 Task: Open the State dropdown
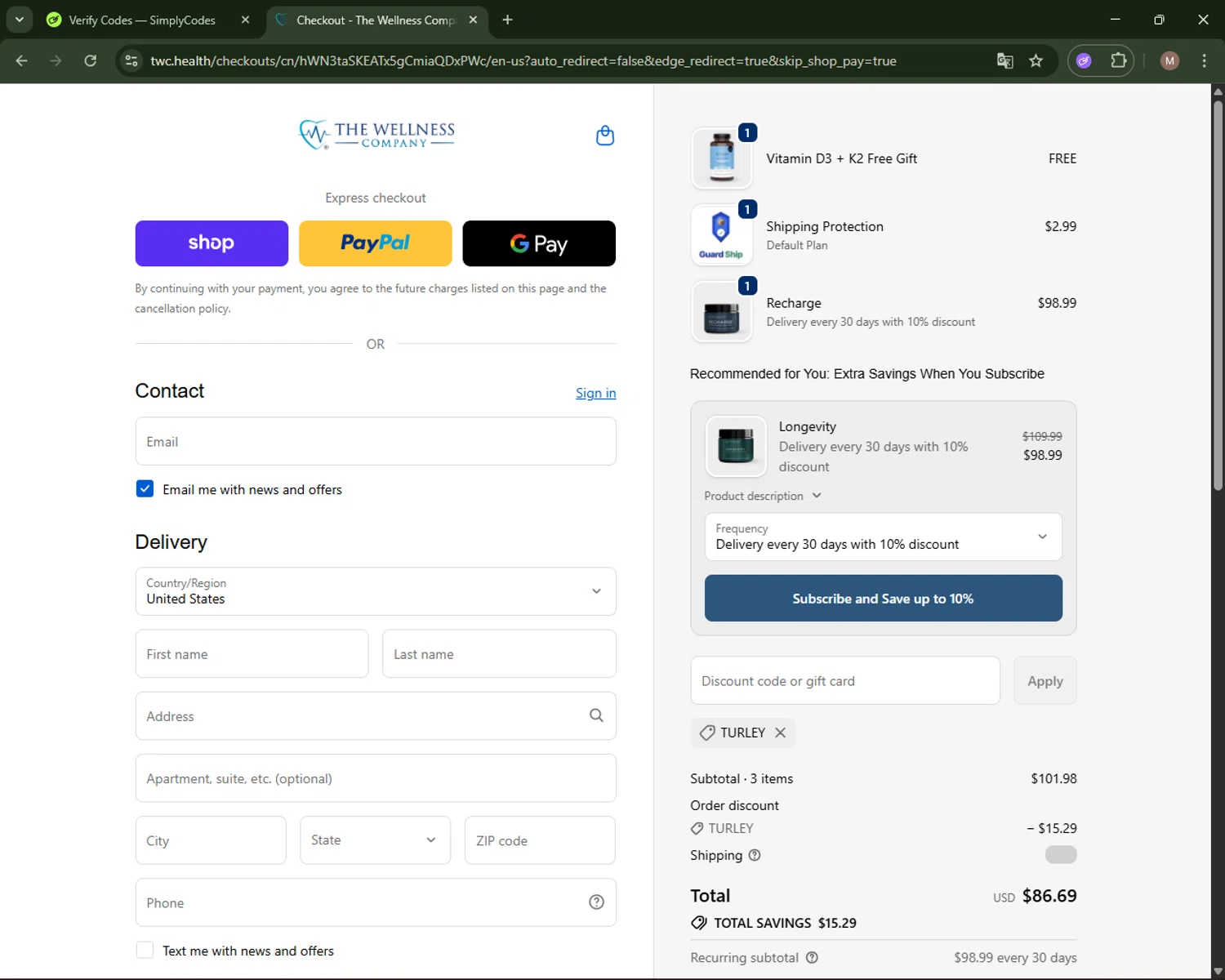click(x=375, y=840)
